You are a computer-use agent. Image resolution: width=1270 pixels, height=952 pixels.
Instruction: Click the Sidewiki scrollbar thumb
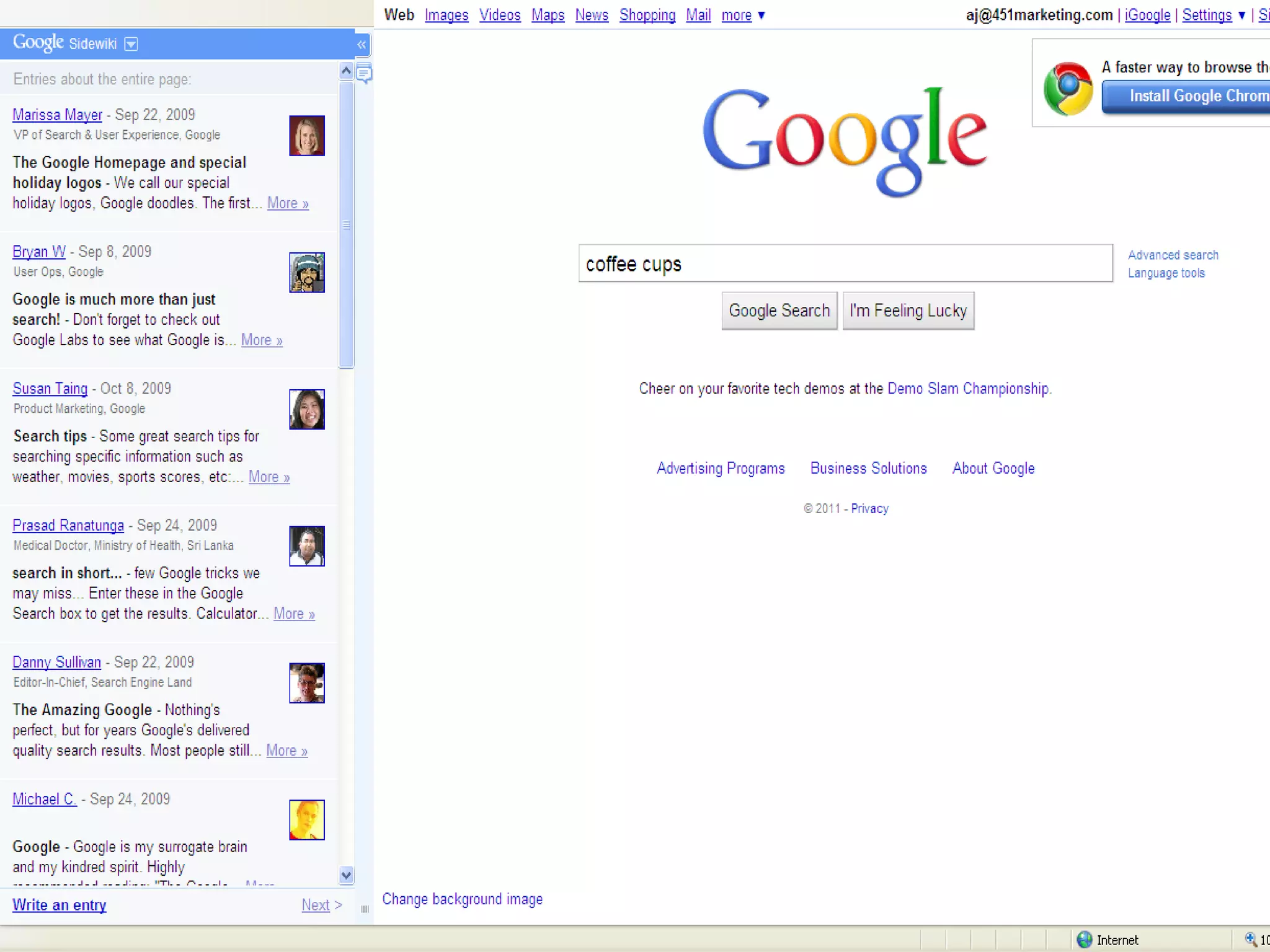(x=346, y=224)
